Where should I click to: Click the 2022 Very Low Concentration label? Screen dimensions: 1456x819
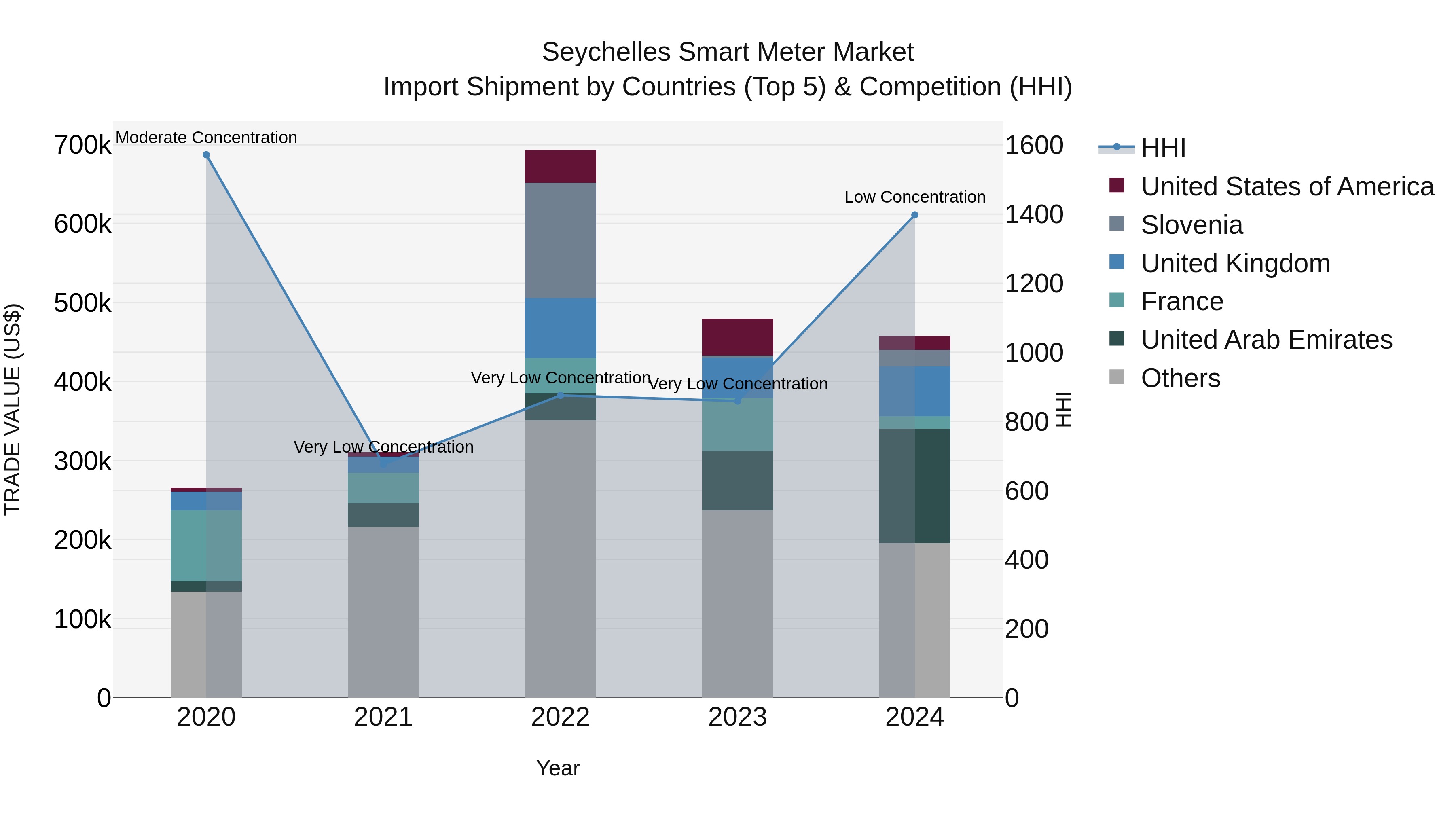point(561,378)
